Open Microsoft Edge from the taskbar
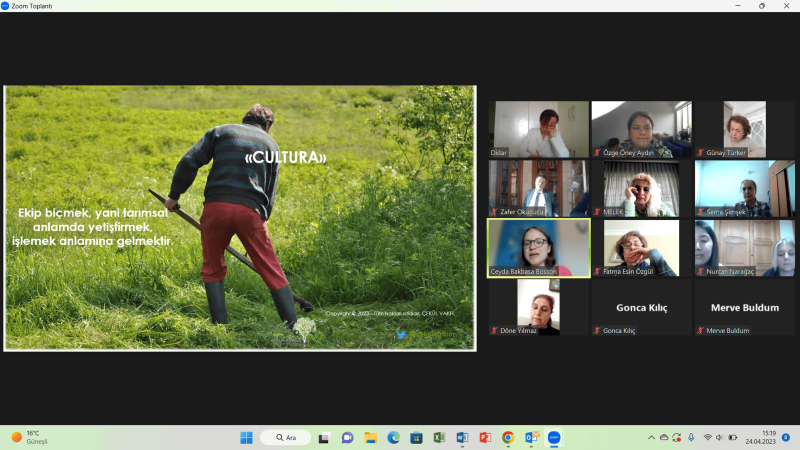800x450 pixels. [x=393, y=438]
